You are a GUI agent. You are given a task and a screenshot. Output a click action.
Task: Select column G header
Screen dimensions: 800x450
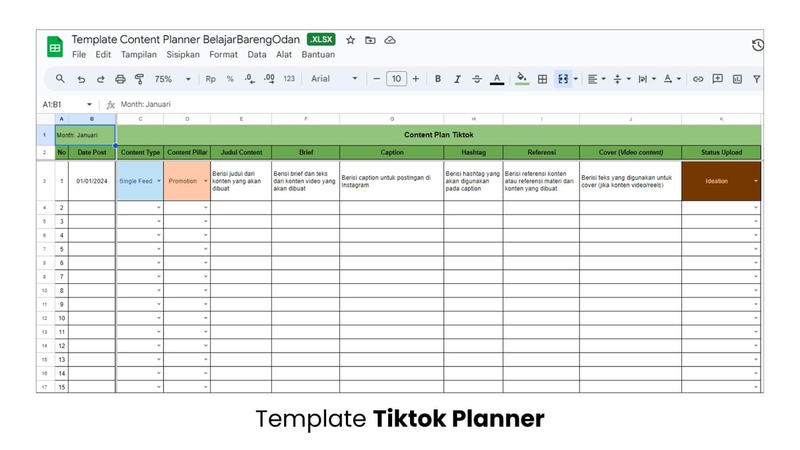pos(392,119)
